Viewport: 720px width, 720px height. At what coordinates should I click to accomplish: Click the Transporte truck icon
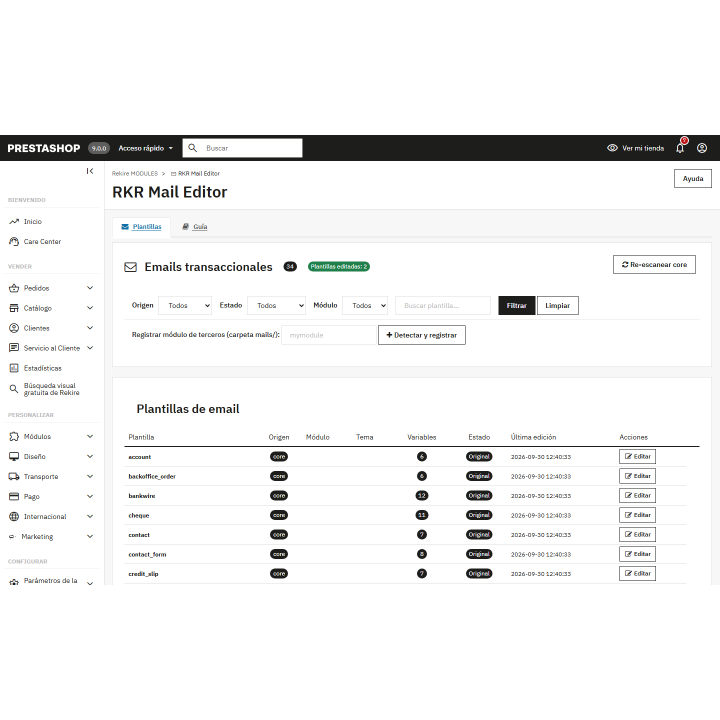(14, 476)
